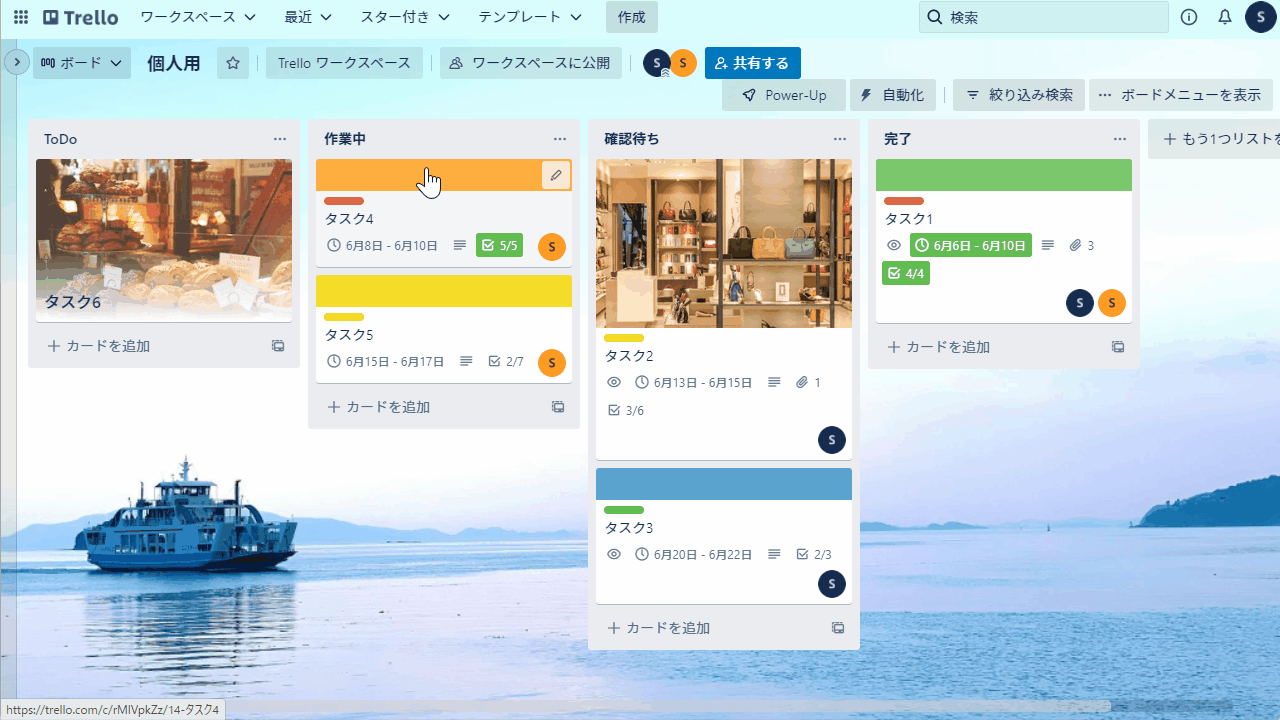Open the notifications bell

[x=1224, y=17]
